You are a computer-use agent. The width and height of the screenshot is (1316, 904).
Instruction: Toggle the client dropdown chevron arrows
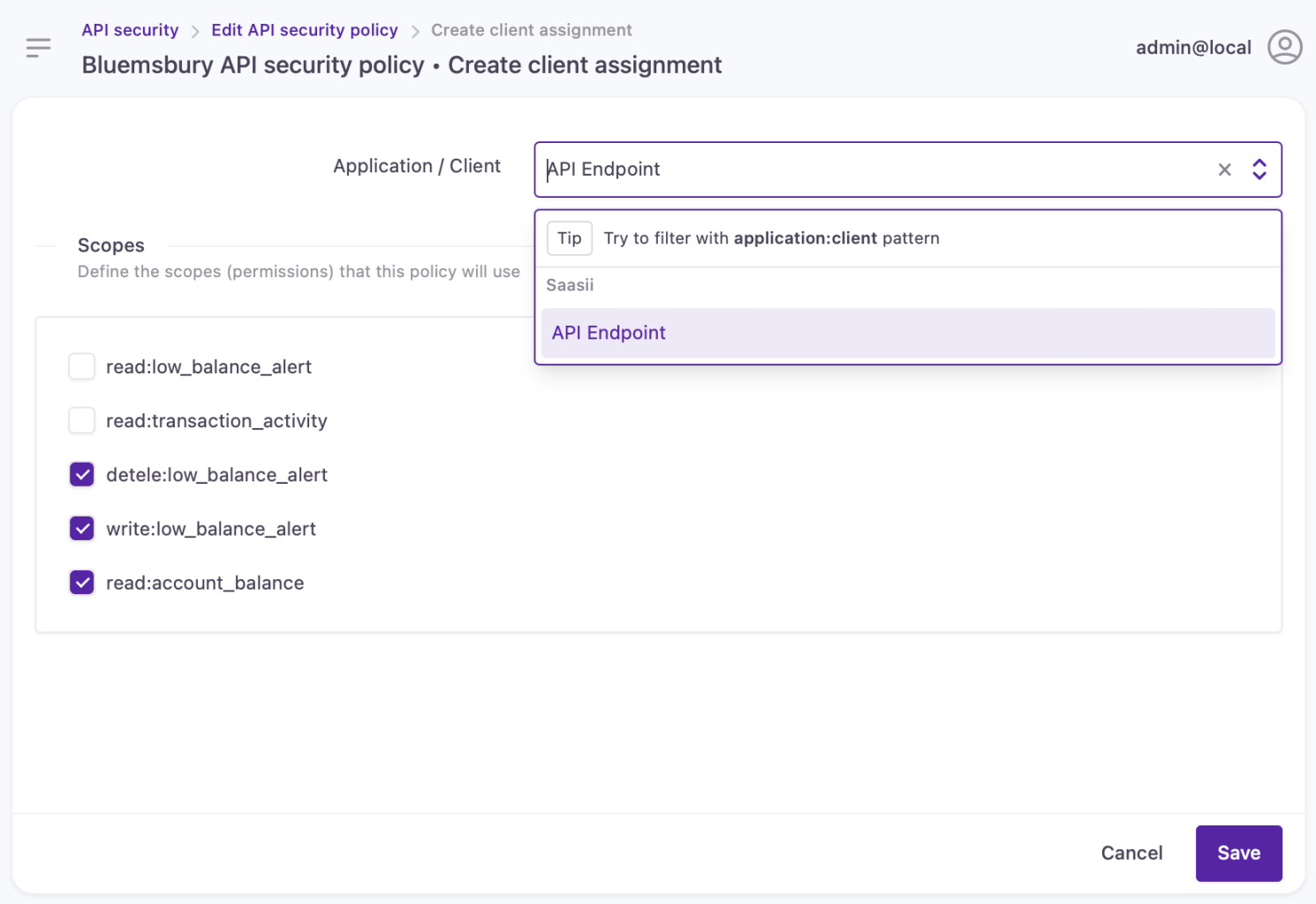[1259, 169]
